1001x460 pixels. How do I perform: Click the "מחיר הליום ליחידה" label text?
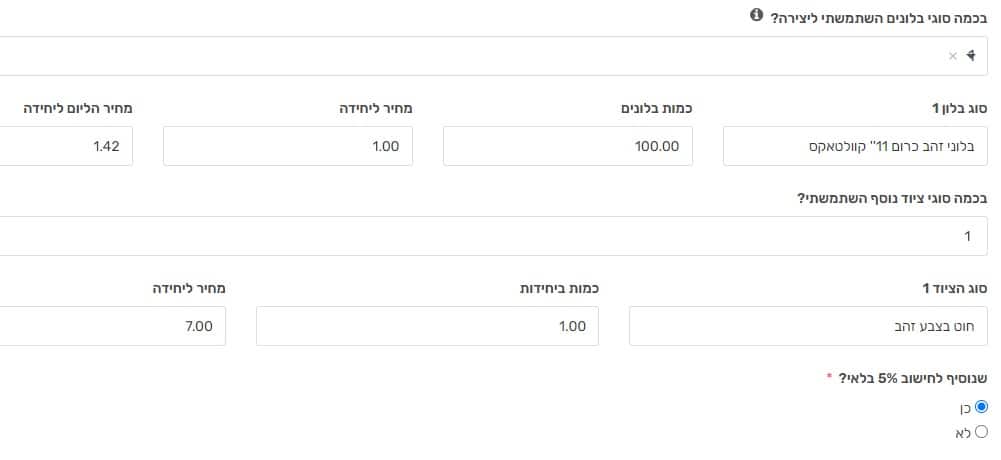point(76,107)
